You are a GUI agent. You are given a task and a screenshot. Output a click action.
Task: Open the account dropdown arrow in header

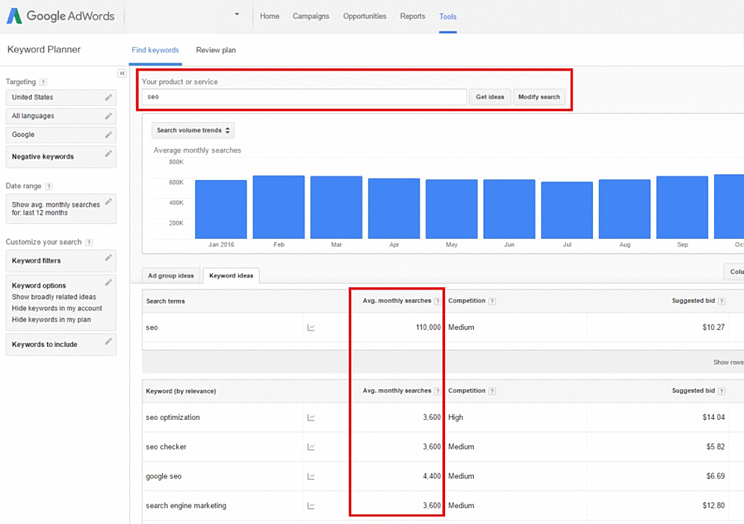click(x=237, y=14)
